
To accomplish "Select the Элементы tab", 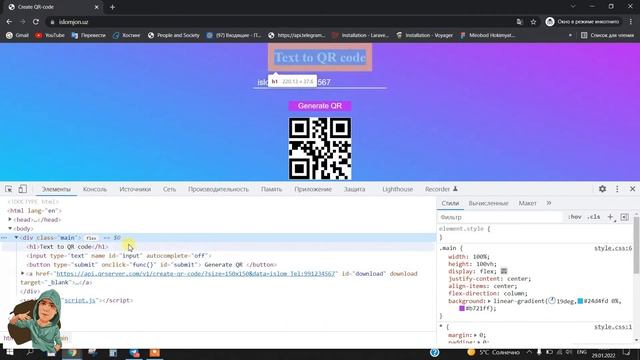I will 56,189.
